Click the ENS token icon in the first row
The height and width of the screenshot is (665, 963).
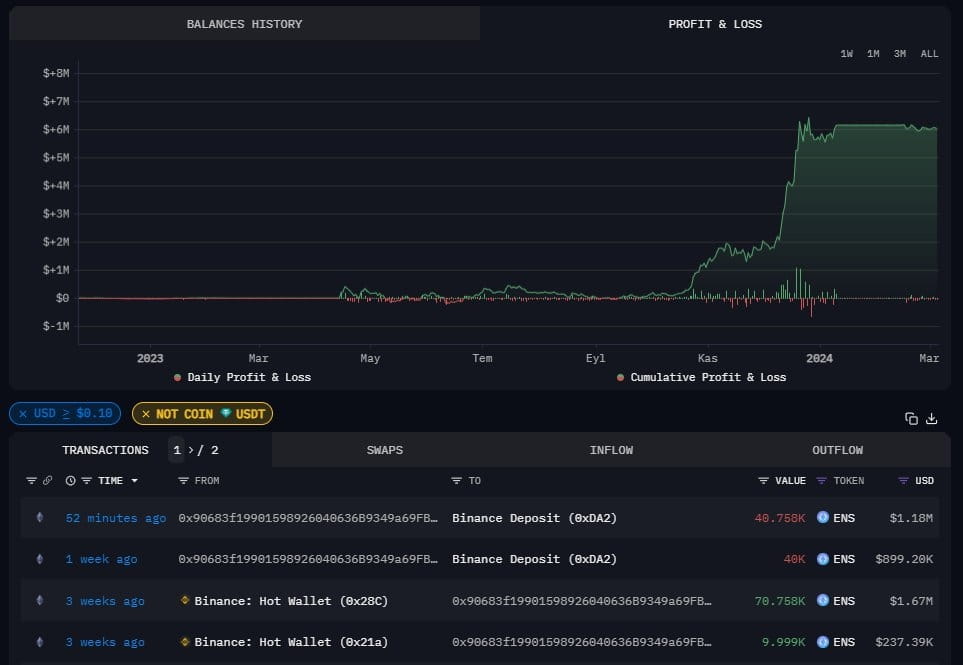coord(822,518)
